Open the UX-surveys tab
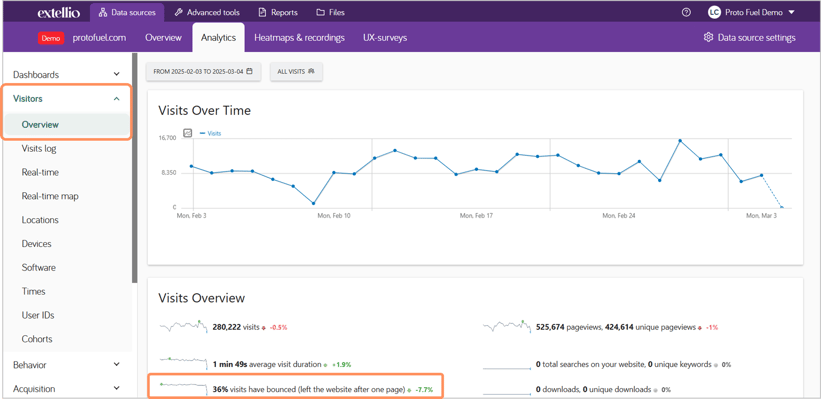Viewport: 821px width, 399px height. 385,38
